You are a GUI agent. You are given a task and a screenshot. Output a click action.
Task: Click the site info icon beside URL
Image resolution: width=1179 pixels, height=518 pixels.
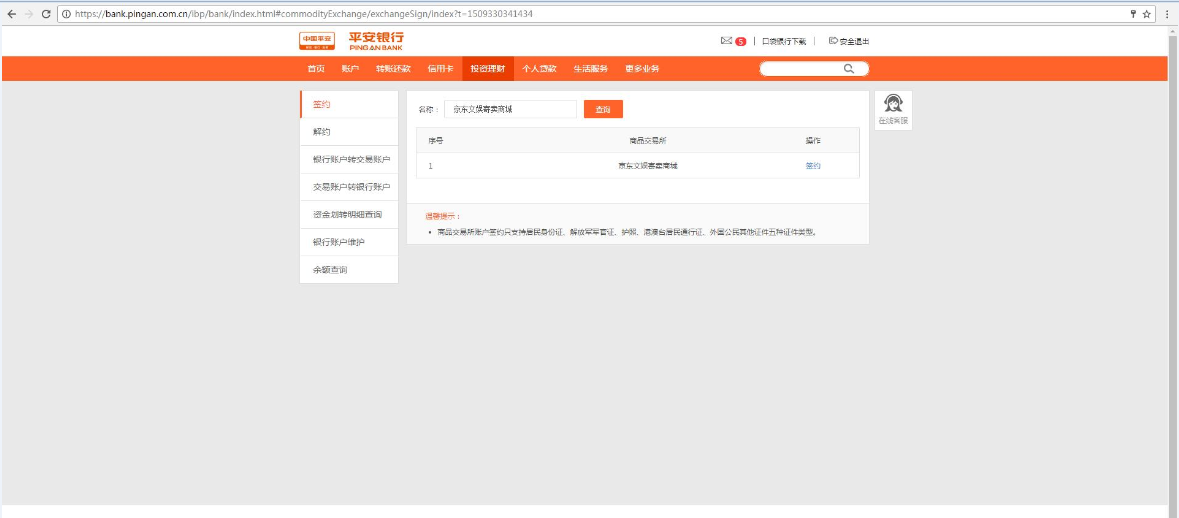pyautogui.click(x=65, y=14)
